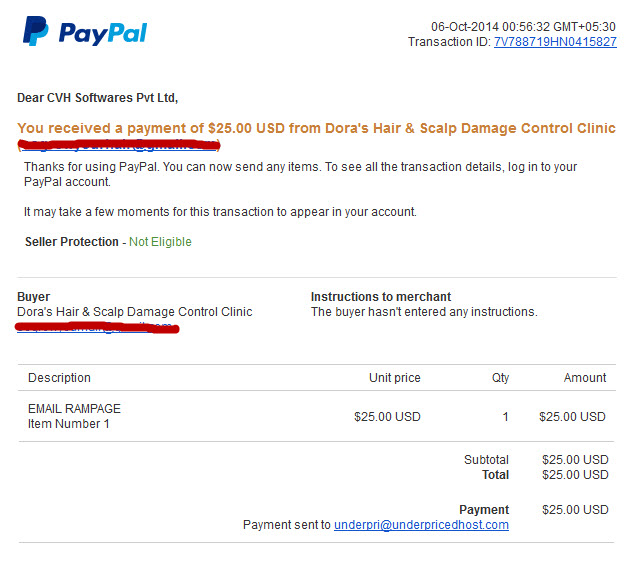Screen dimensions: 629x570
Task: Click 'Item Number 1' text
Action: coord(69,424)
